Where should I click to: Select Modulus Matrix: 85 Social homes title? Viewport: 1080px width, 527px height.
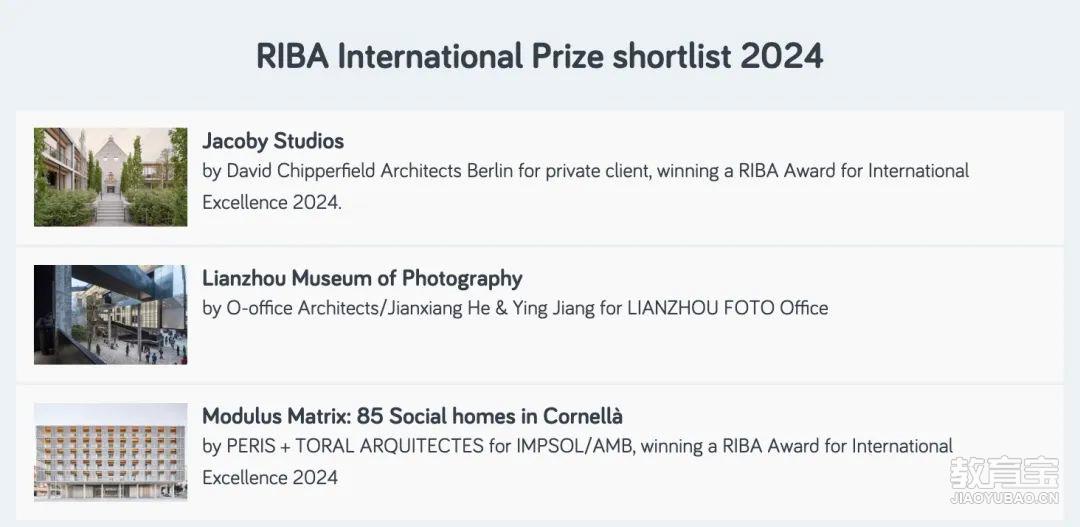coord(413,416)
